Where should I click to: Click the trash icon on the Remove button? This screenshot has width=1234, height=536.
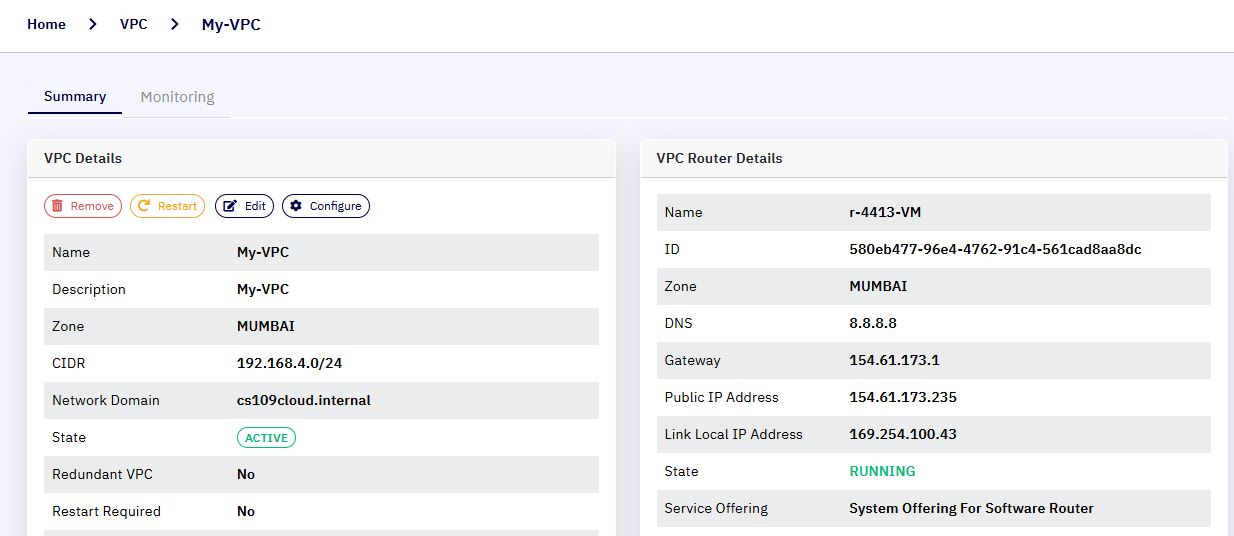[x=58, y=206]
